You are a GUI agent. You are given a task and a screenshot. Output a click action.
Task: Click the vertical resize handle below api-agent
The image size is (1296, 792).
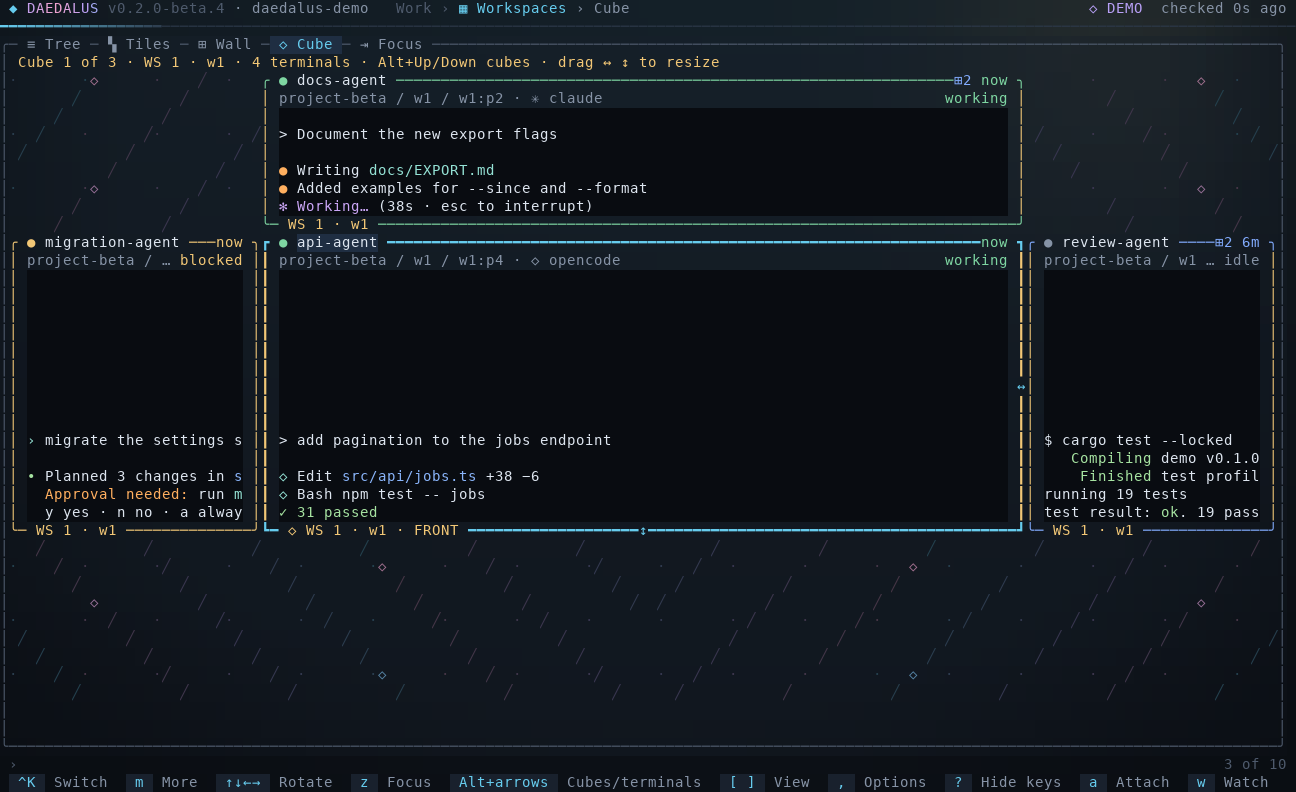click(x=643, y=530)
